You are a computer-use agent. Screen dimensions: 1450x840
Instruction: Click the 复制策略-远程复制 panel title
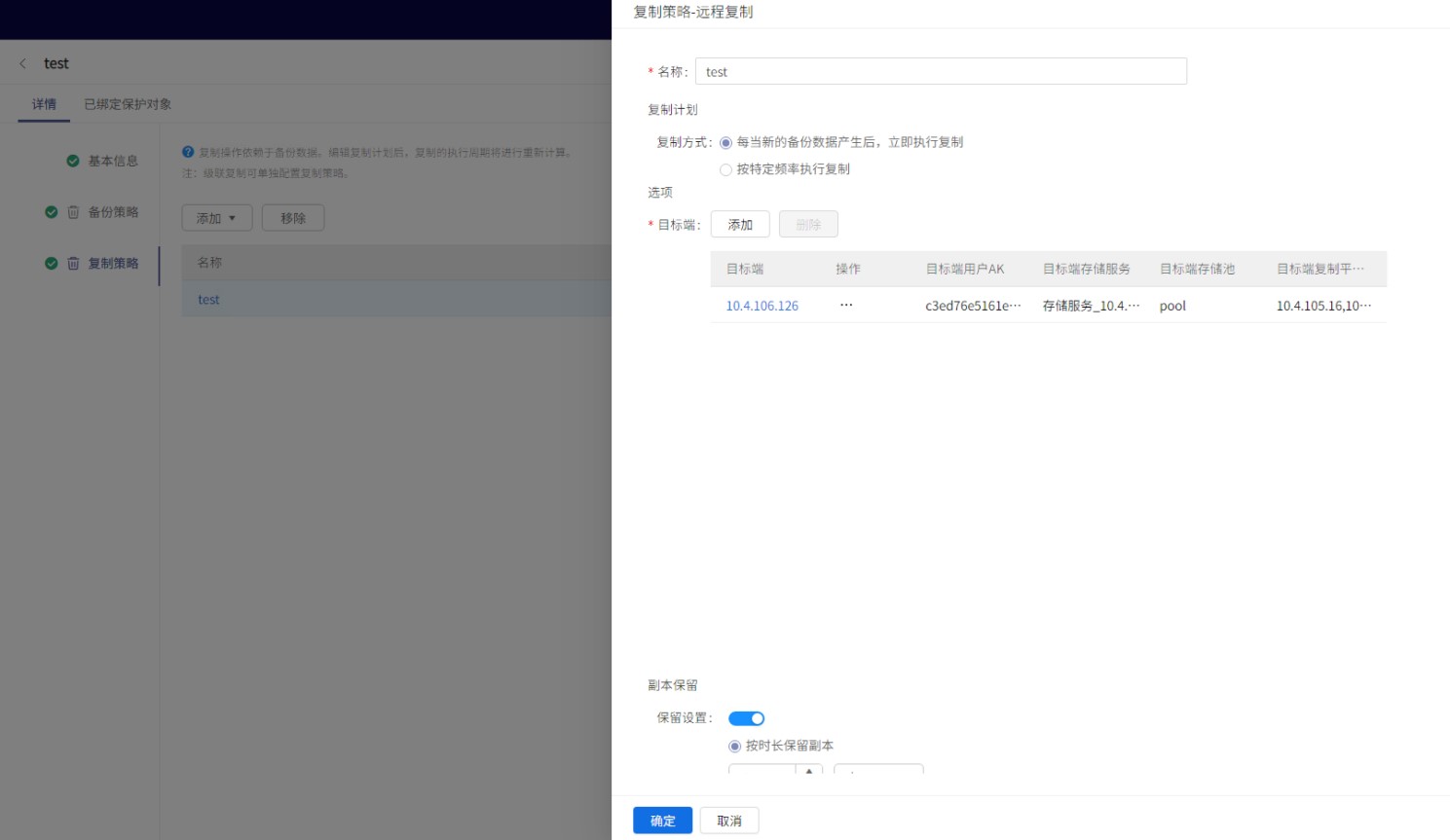[693, 12]
